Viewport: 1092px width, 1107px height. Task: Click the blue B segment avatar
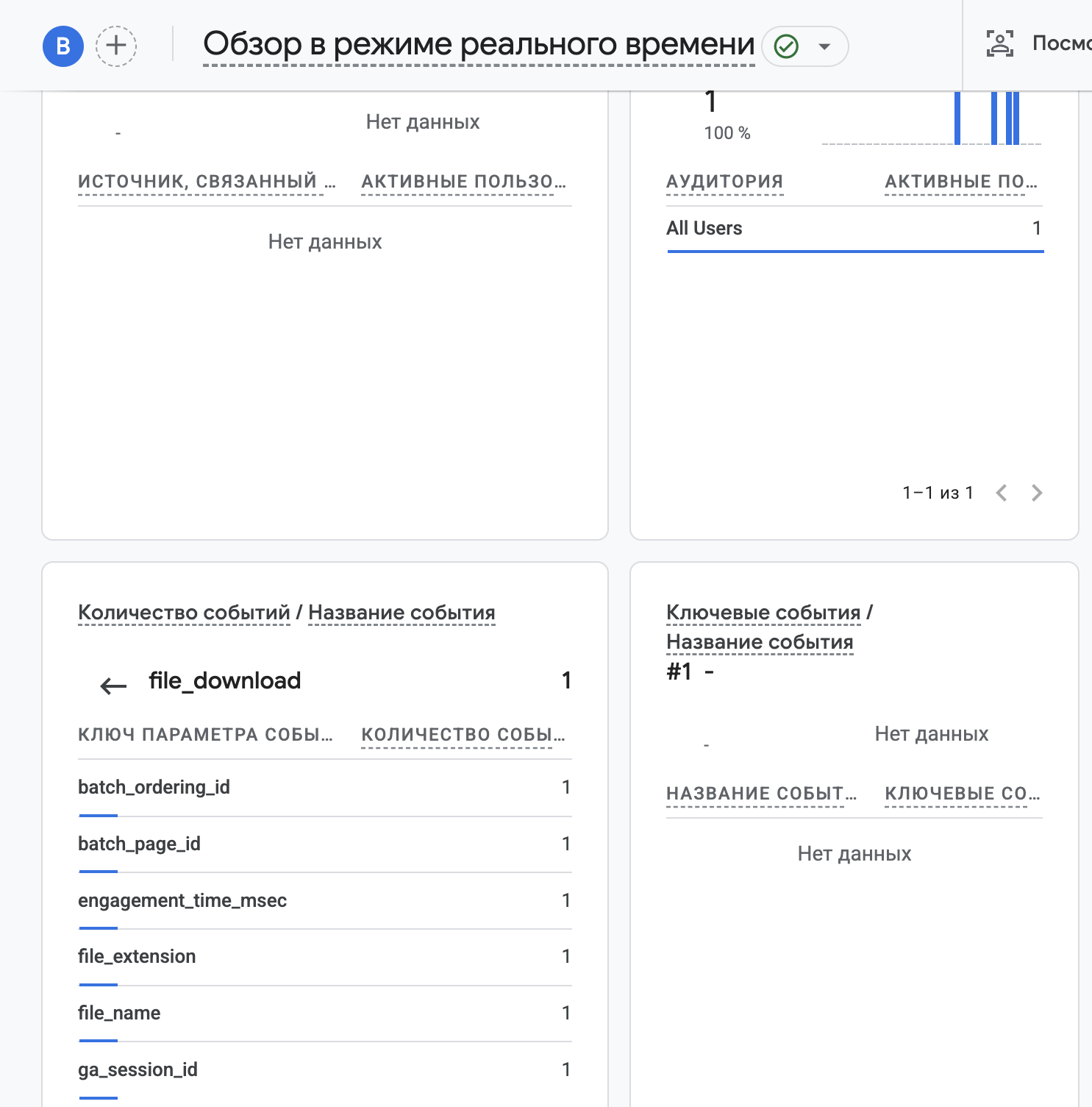tap(63, 46)
